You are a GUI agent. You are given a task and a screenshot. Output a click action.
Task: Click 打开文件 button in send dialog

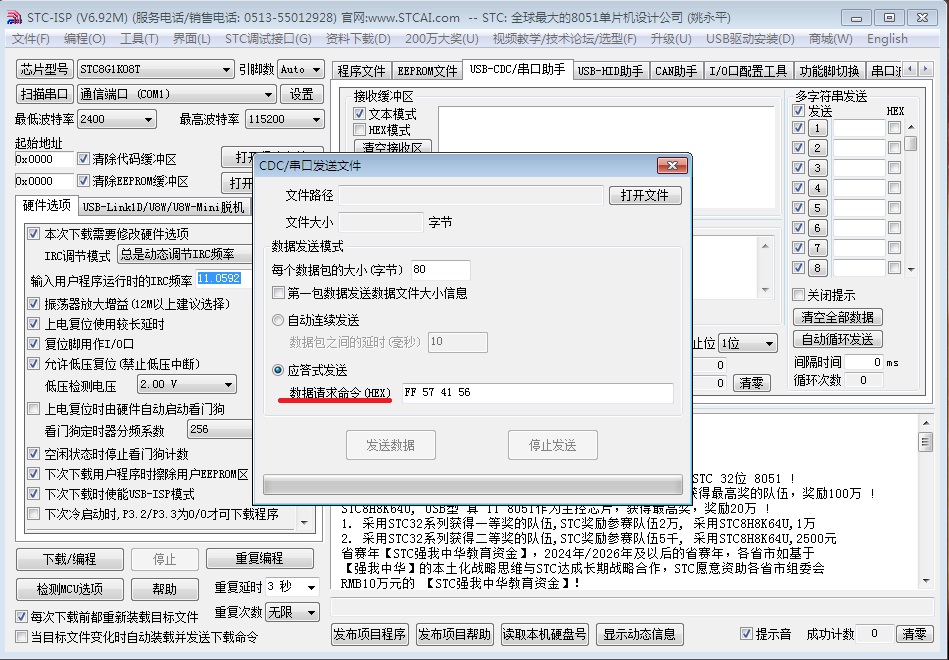point(645,195)
